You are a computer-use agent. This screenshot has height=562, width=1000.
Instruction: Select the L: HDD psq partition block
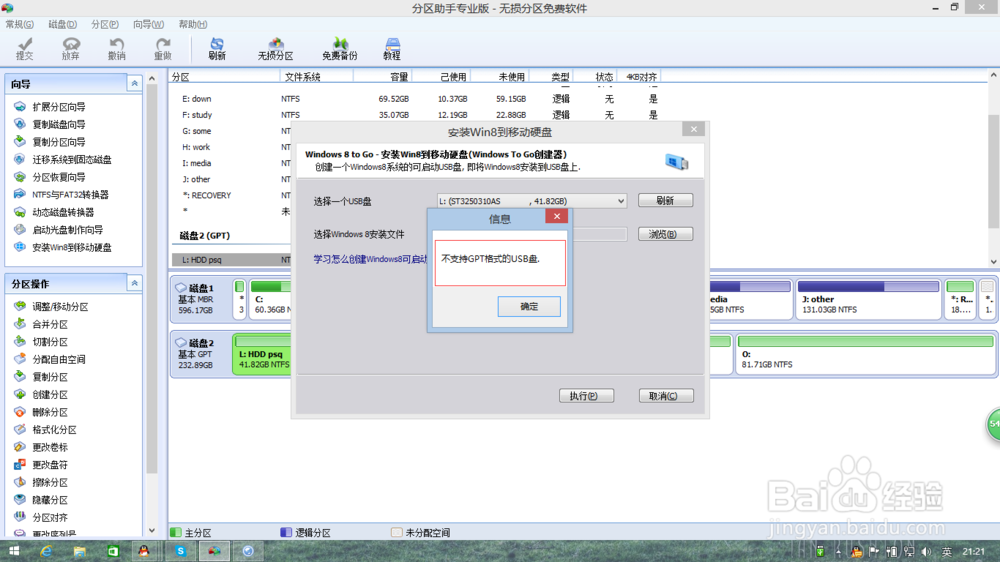(263, 354)
